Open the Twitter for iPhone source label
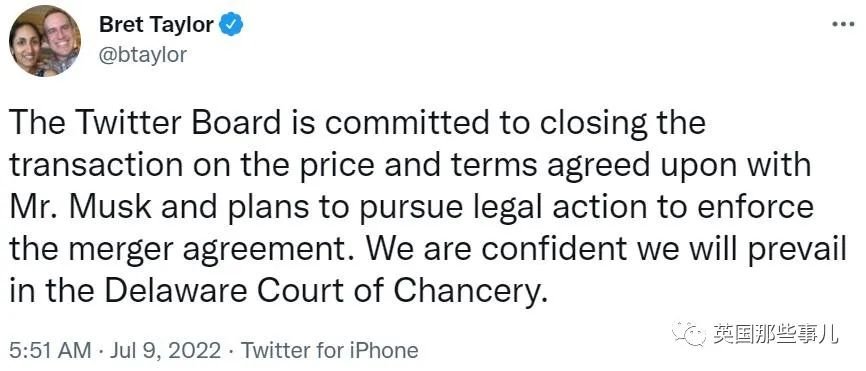 click(330, 351)
